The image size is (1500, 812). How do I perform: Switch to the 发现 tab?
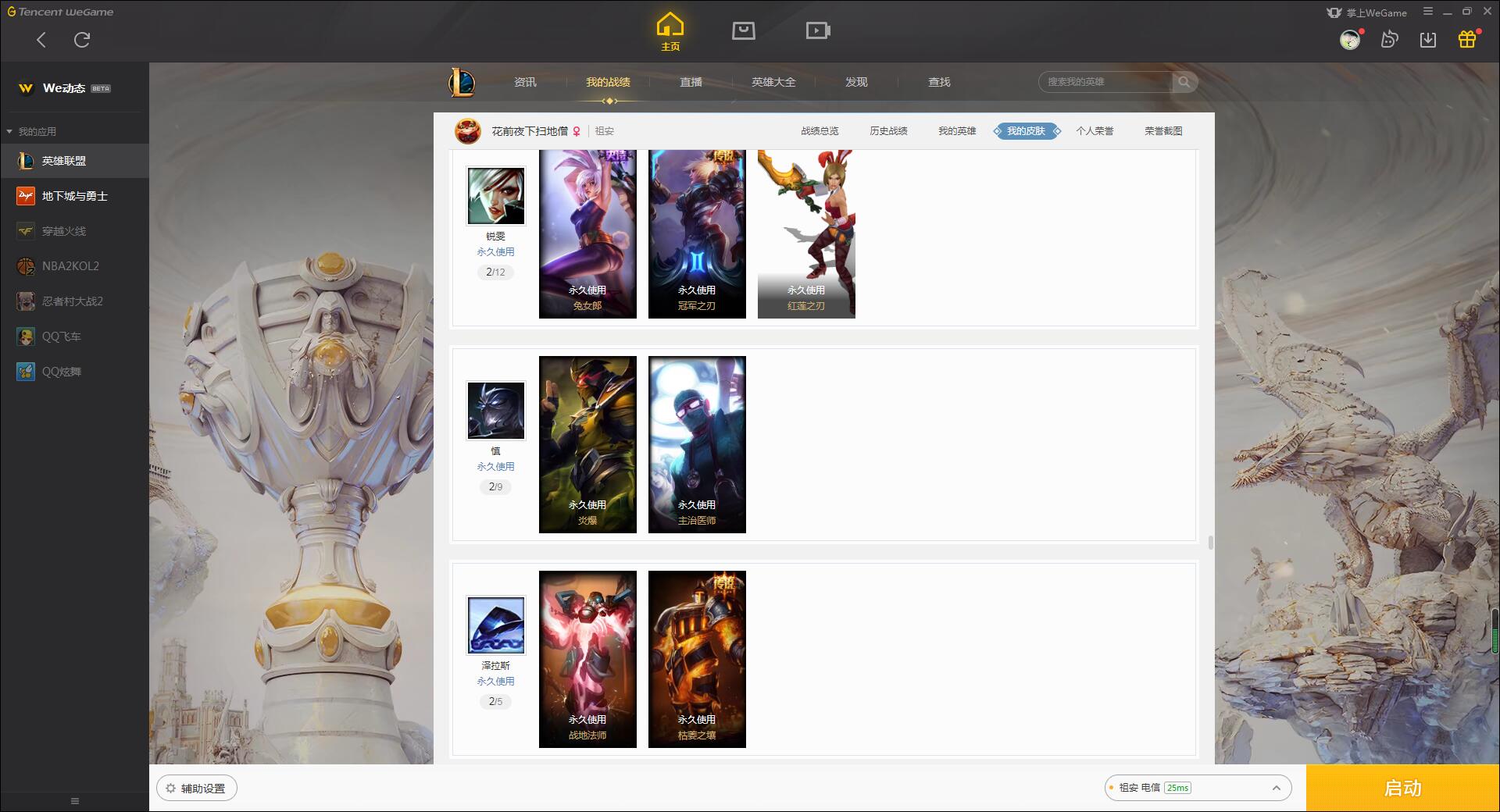click(x=856, y=82)
